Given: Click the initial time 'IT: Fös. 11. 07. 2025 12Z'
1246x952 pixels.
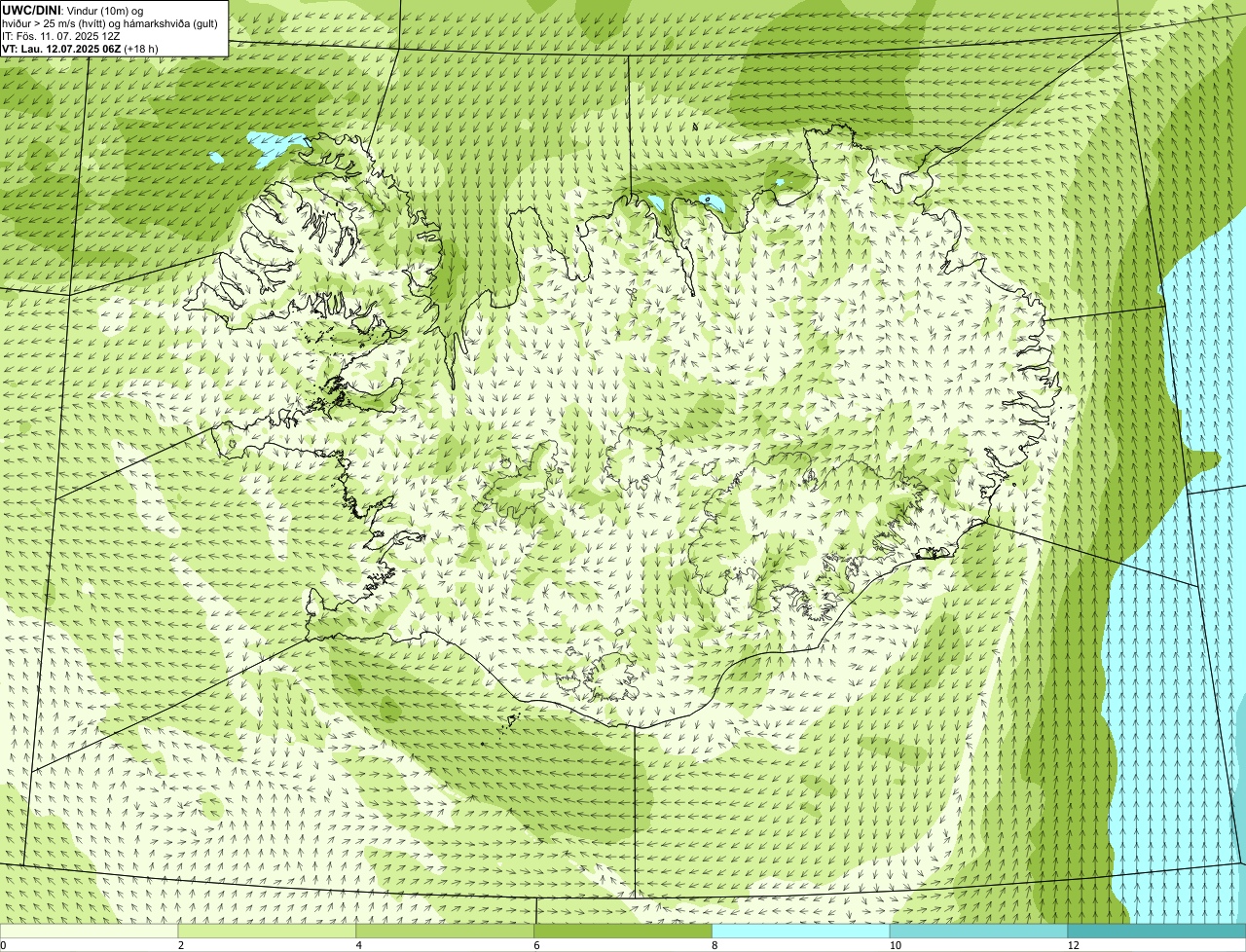Looking at the screenshot, I should (x=61, y=35).
